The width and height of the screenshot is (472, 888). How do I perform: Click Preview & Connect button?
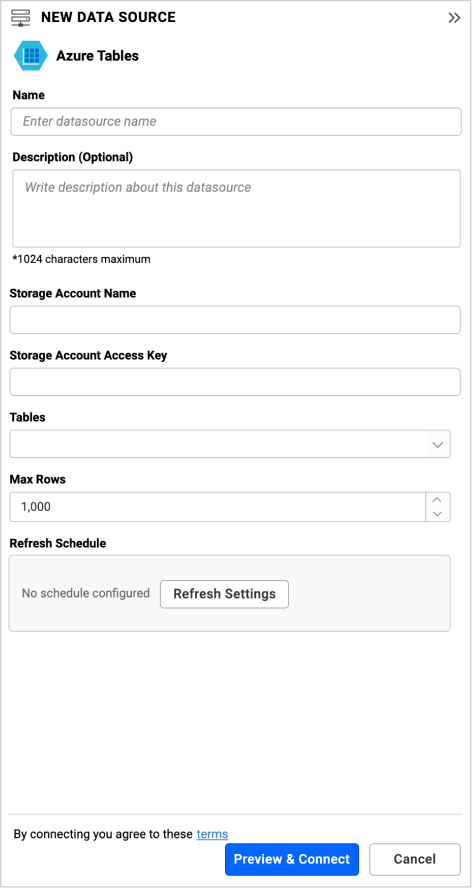tap(292, 859)
